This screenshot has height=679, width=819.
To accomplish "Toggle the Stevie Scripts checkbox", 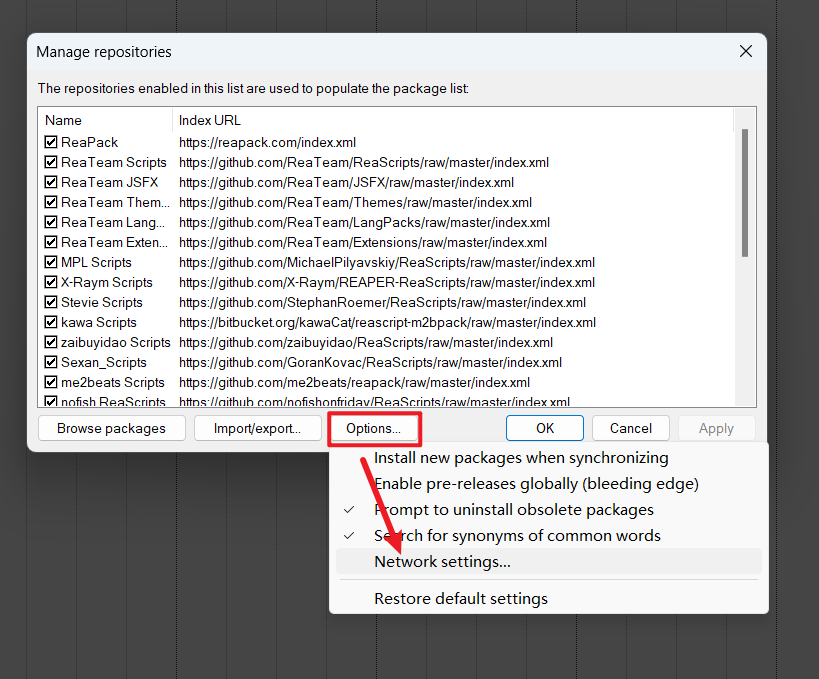I will [x=51, y=302].
